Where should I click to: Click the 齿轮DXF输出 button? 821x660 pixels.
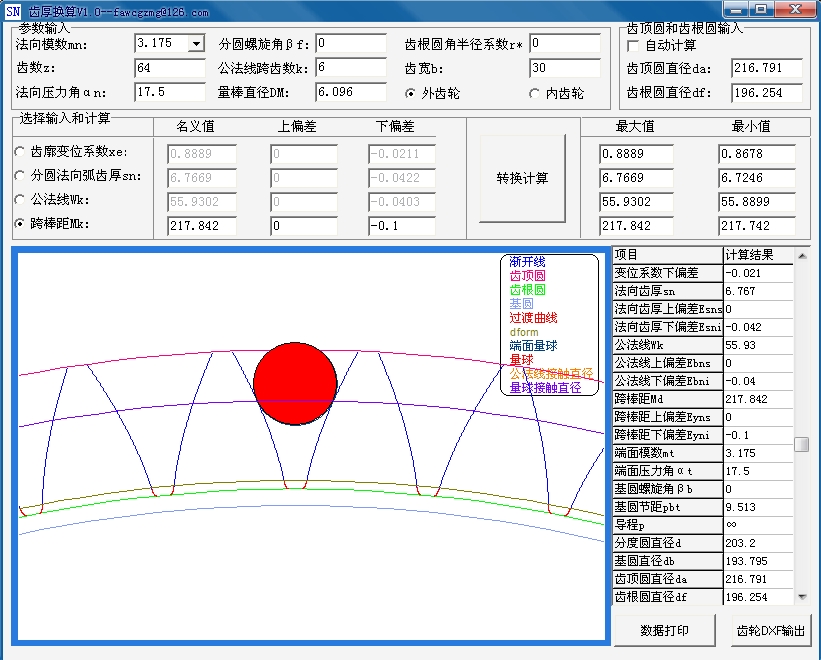(771, 631)
